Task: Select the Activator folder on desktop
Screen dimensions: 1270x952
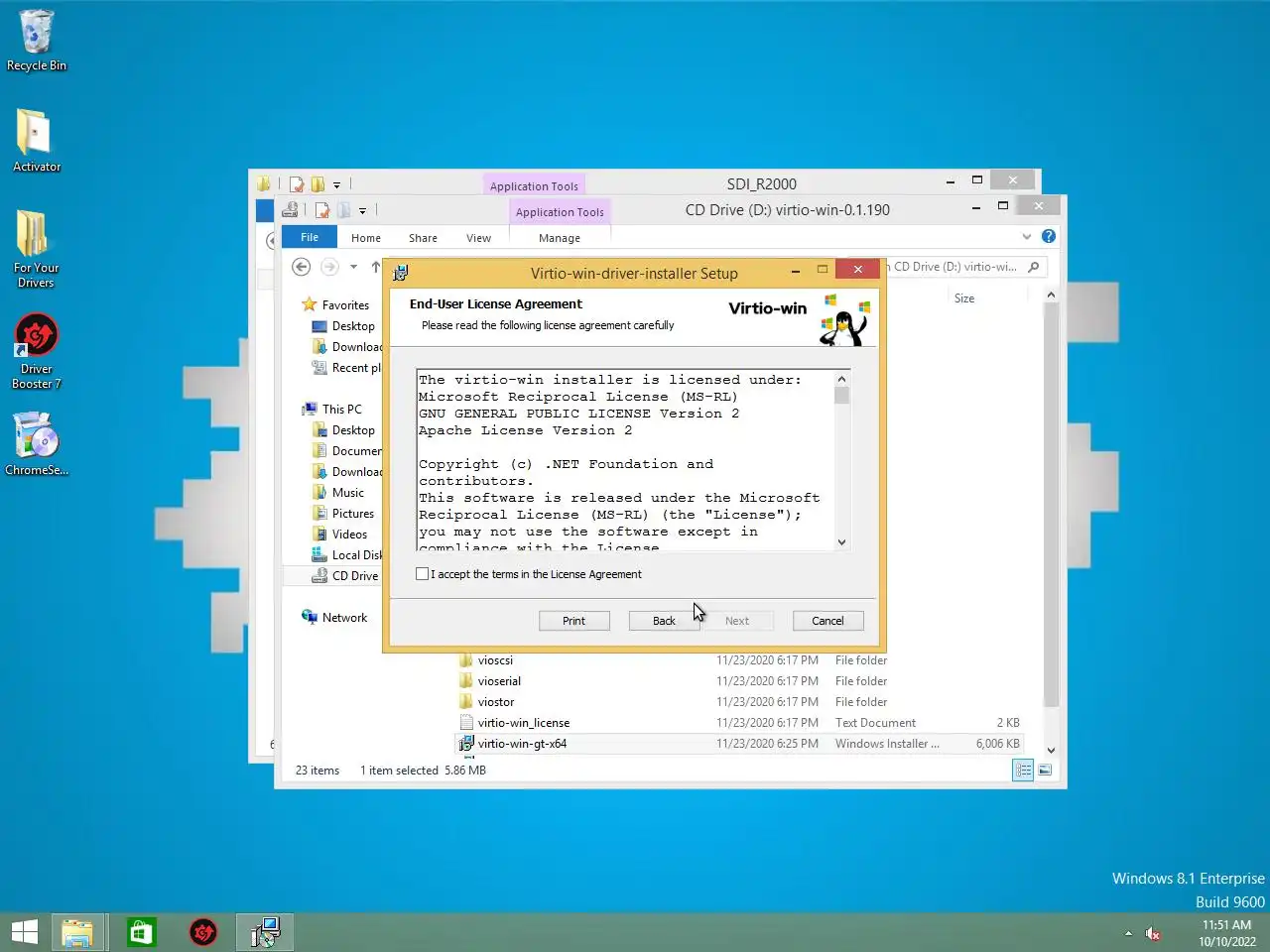Action: tap(37, 139)
